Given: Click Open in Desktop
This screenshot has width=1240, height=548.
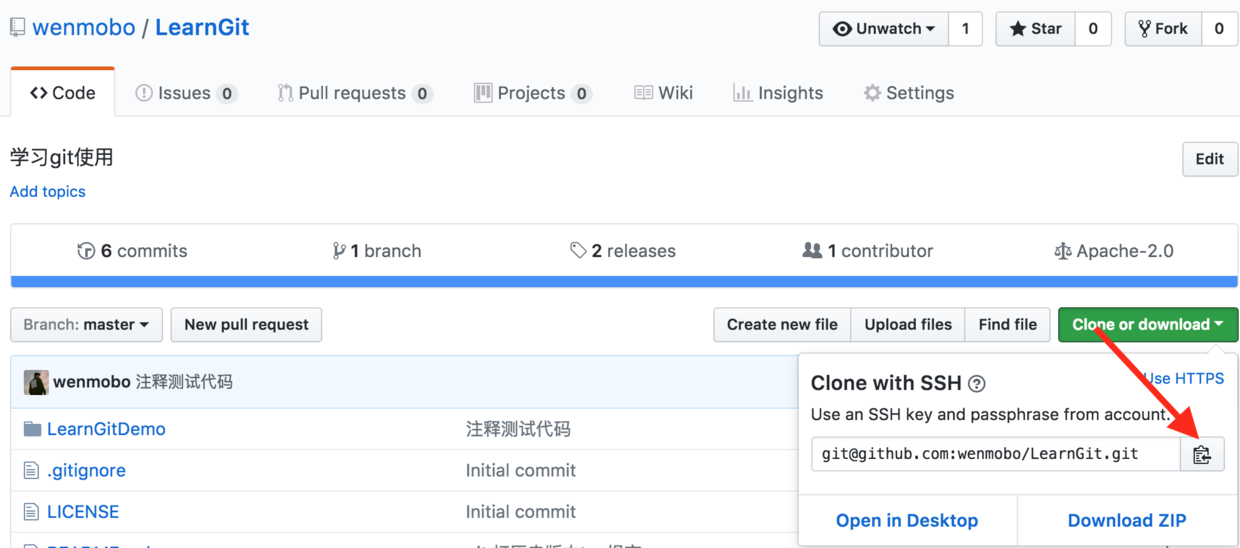Looking at the screenshot, I should point(907,521).
